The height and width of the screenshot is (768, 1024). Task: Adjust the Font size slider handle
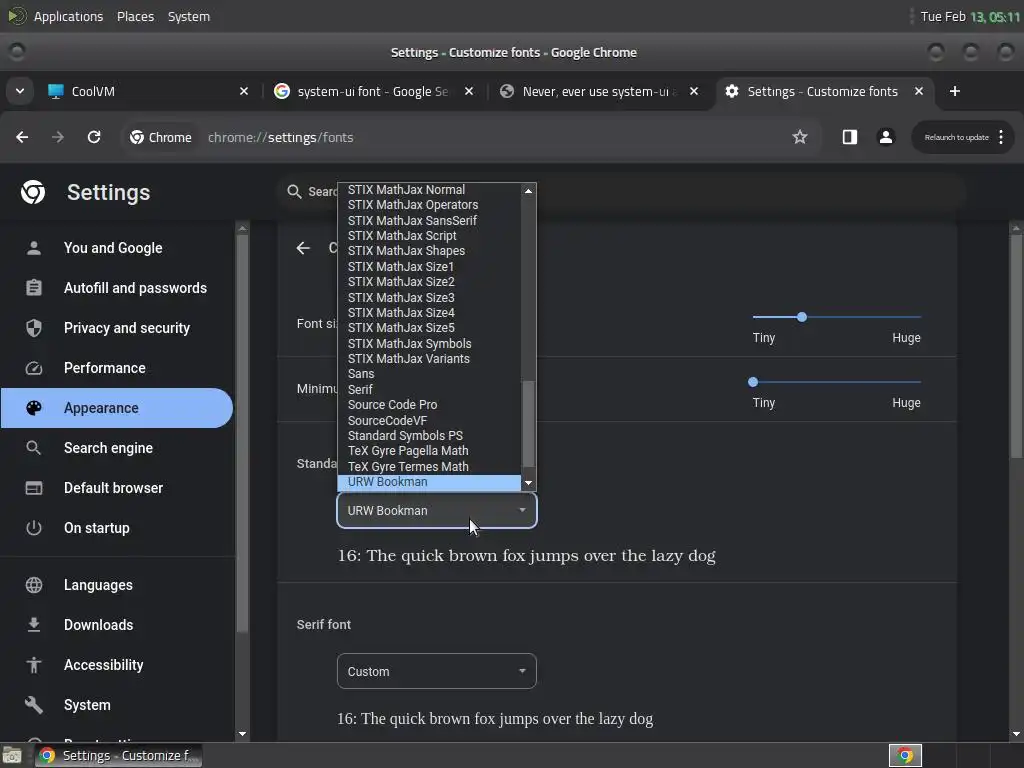802,317
